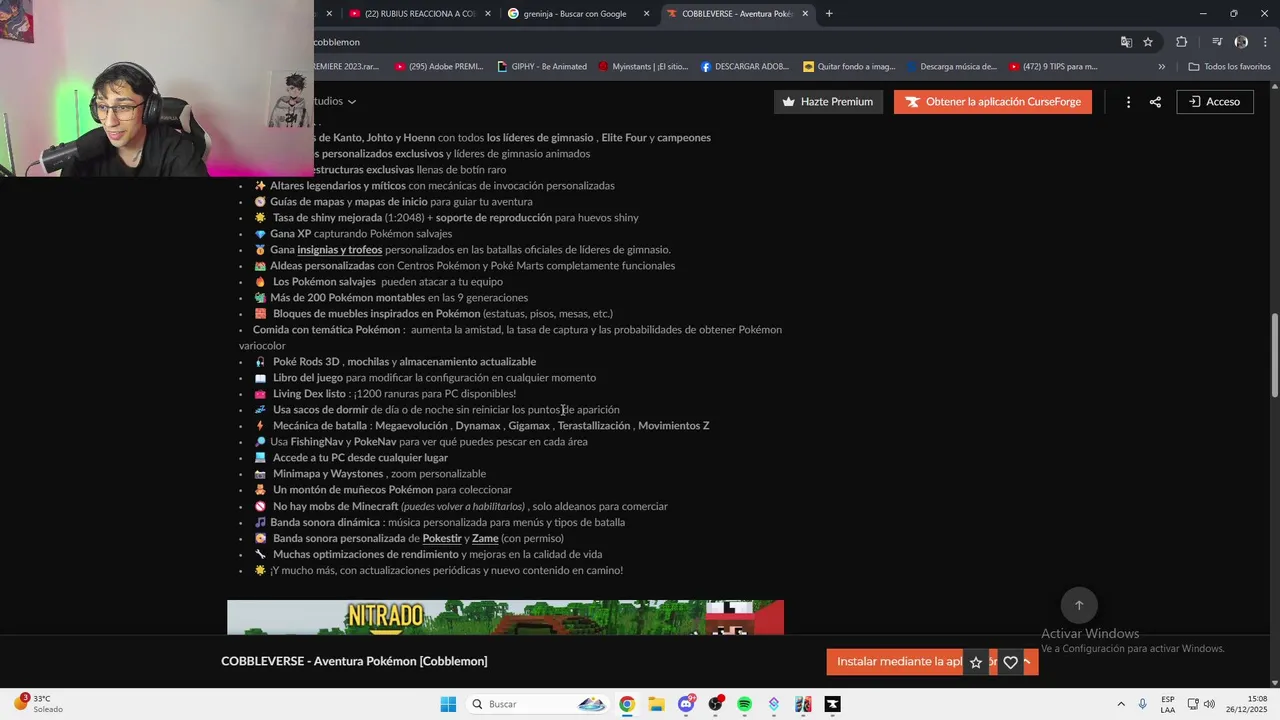Open the volume control in system tray

point(1209,704)
